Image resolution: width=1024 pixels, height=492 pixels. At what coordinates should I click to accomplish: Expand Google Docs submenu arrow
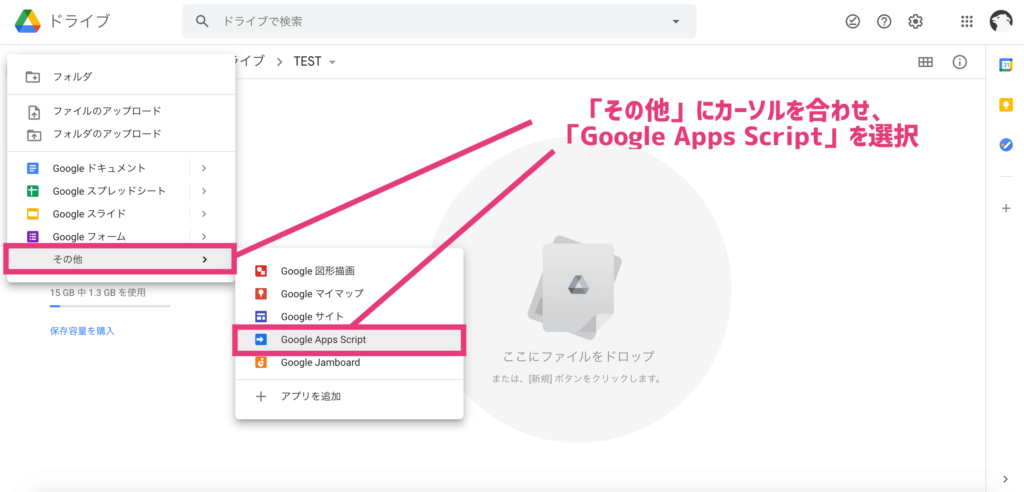(204, 168)
